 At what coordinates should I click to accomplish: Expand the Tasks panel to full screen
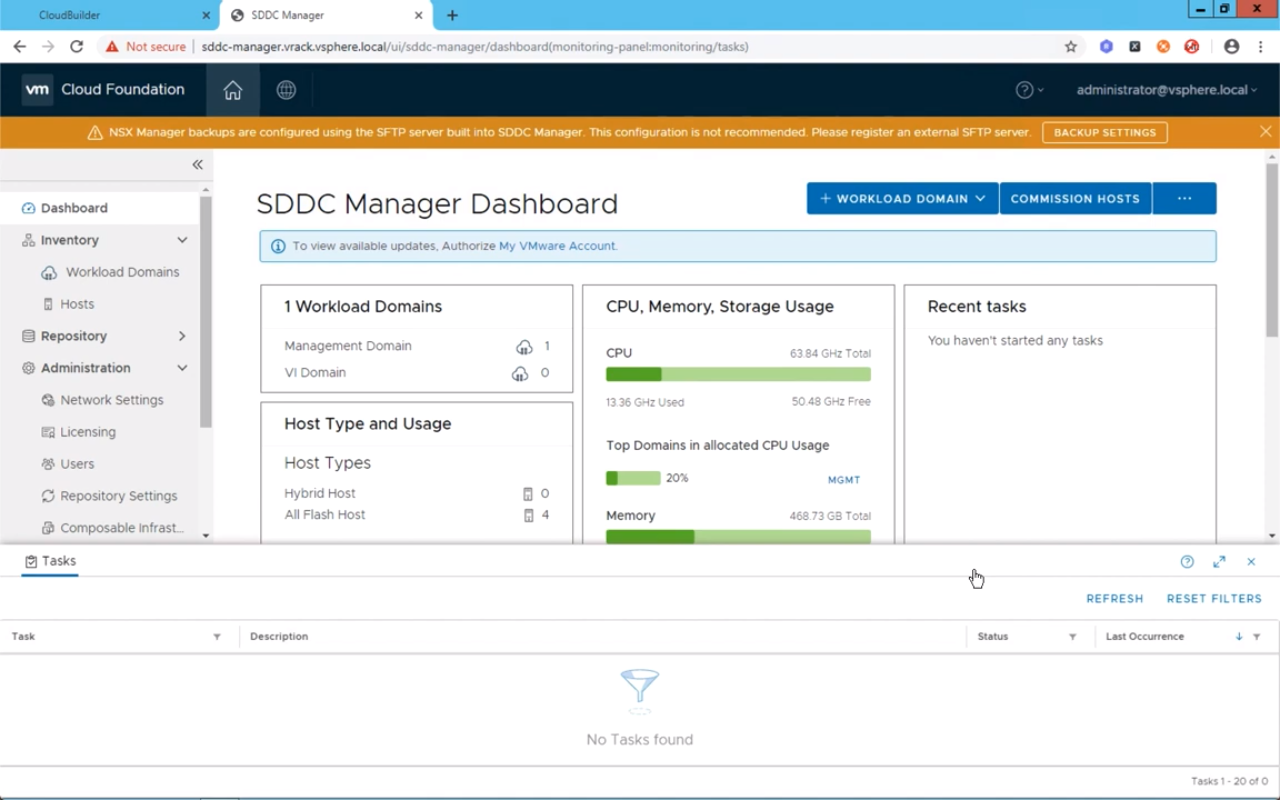(1219, 562)
